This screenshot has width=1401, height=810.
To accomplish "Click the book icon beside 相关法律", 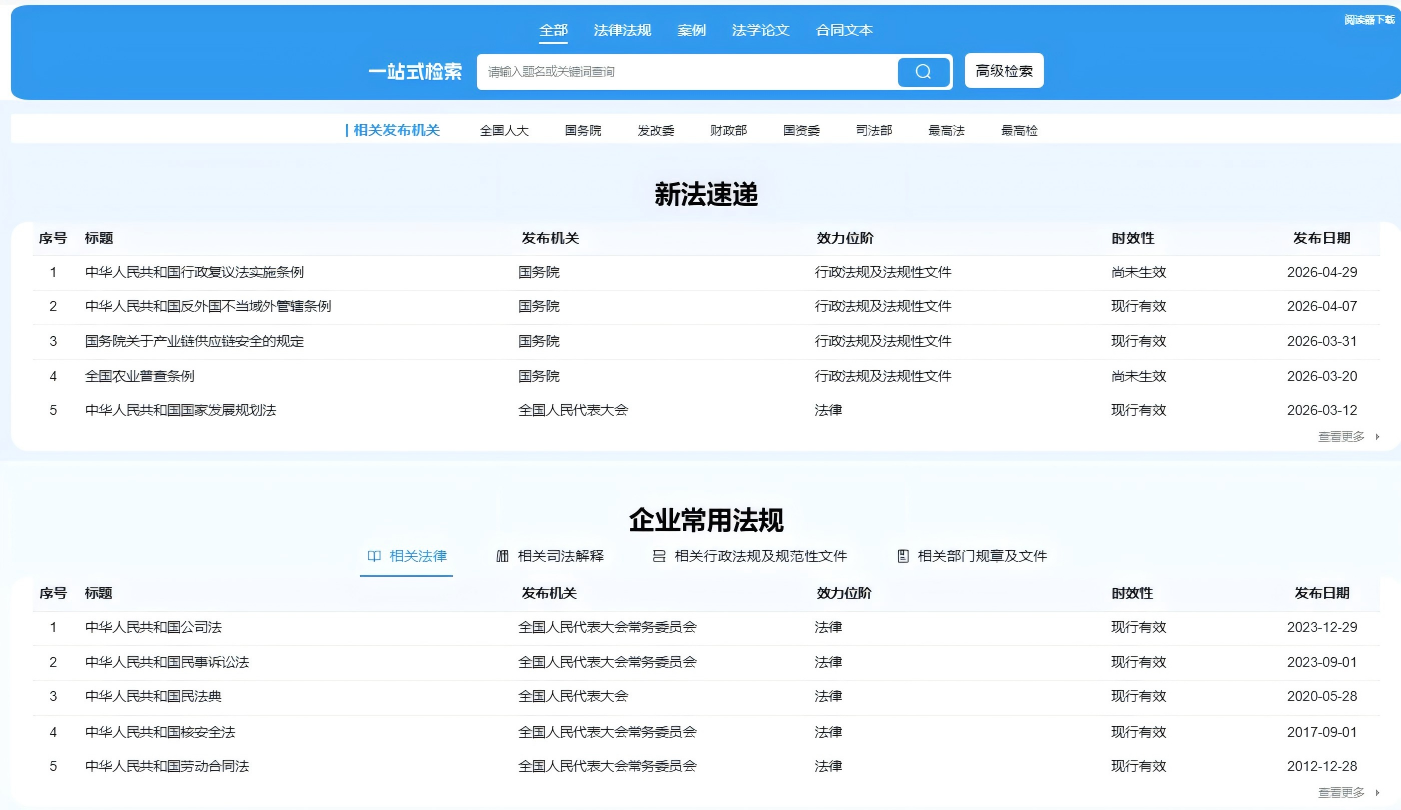I will coord(374,556).
